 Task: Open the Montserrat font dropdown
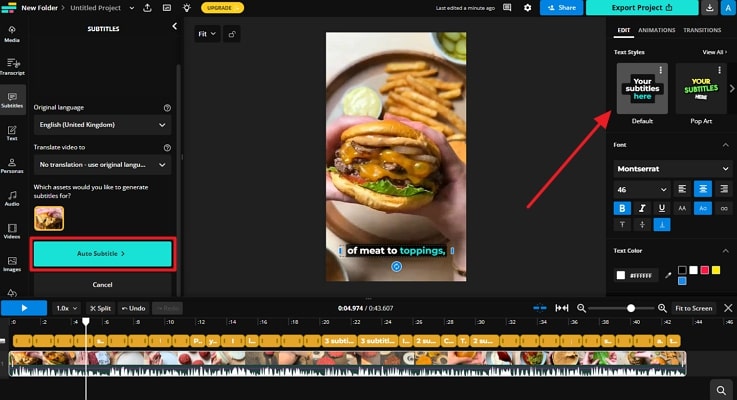point(672,169)
